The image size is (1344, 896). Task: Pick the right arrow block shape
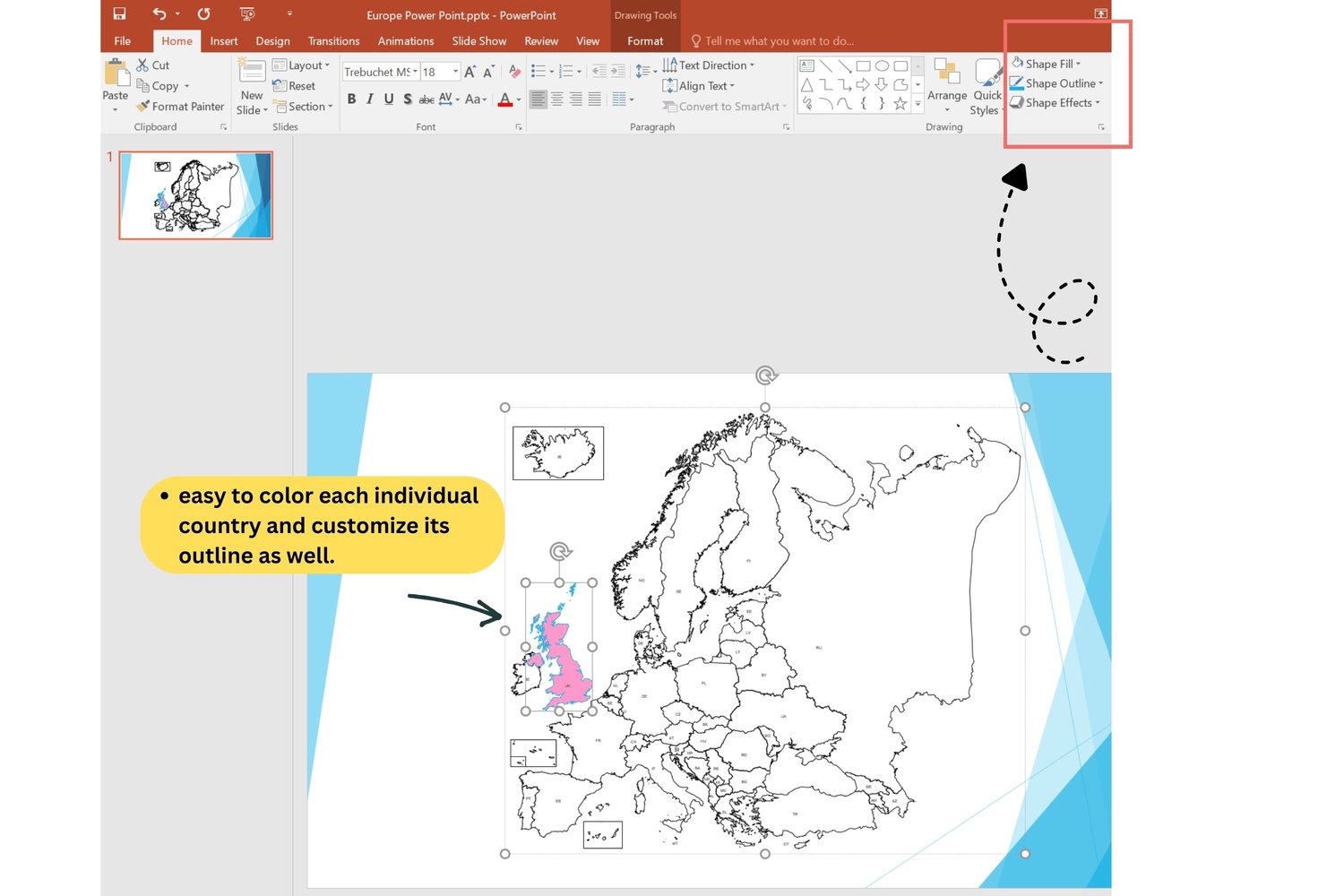863,84
